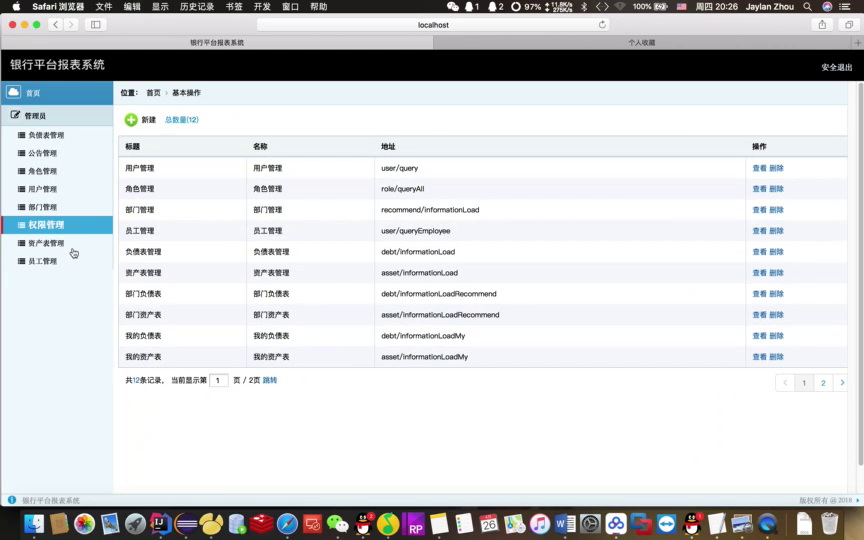Image resolution: width=864 pixels, height=540 pixels.
Task: Click the localhost address bar
Action: [x=433, y=24]
